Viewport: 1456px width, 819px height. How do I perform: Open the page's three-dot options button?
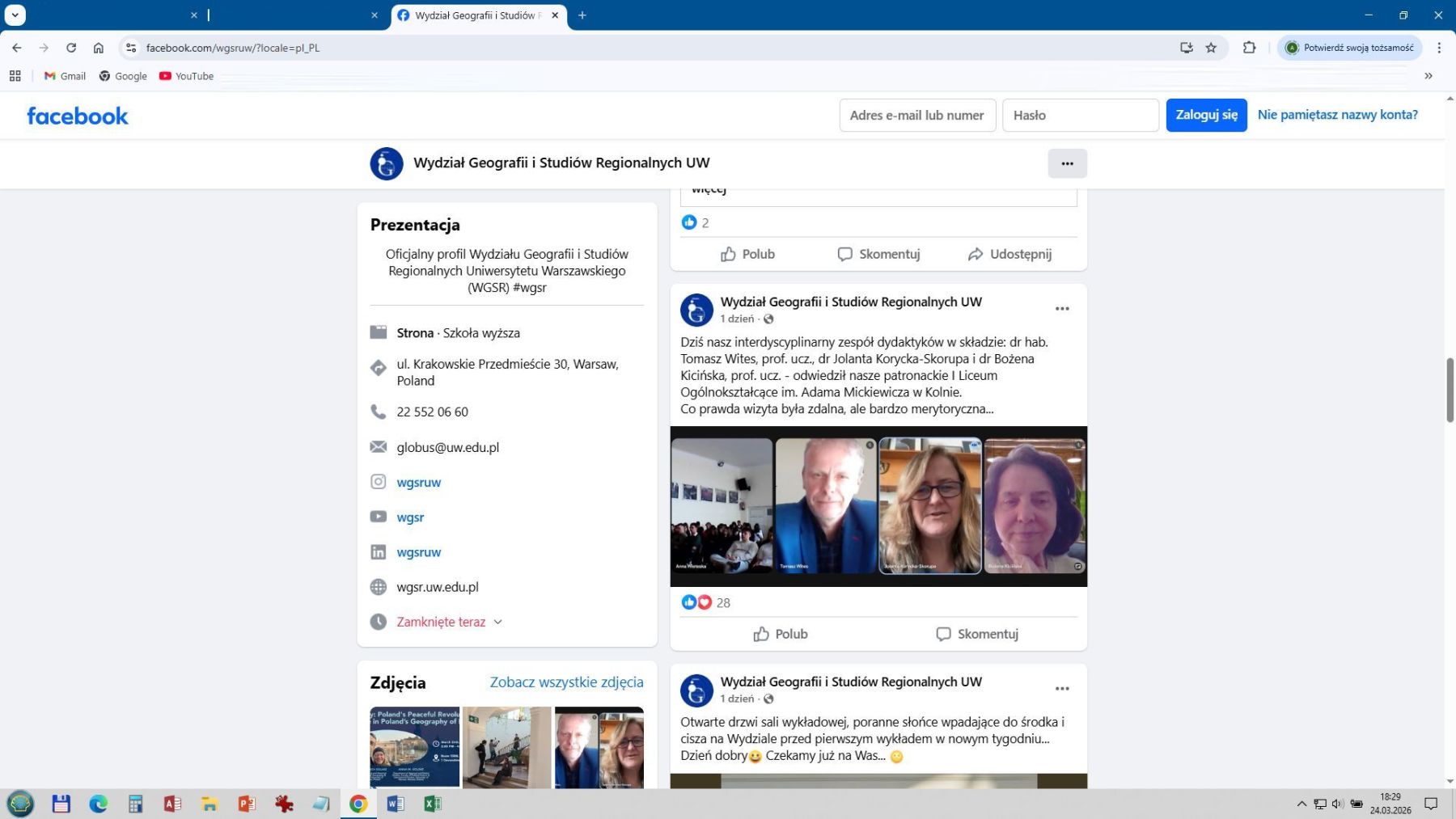coord(1067,163)
